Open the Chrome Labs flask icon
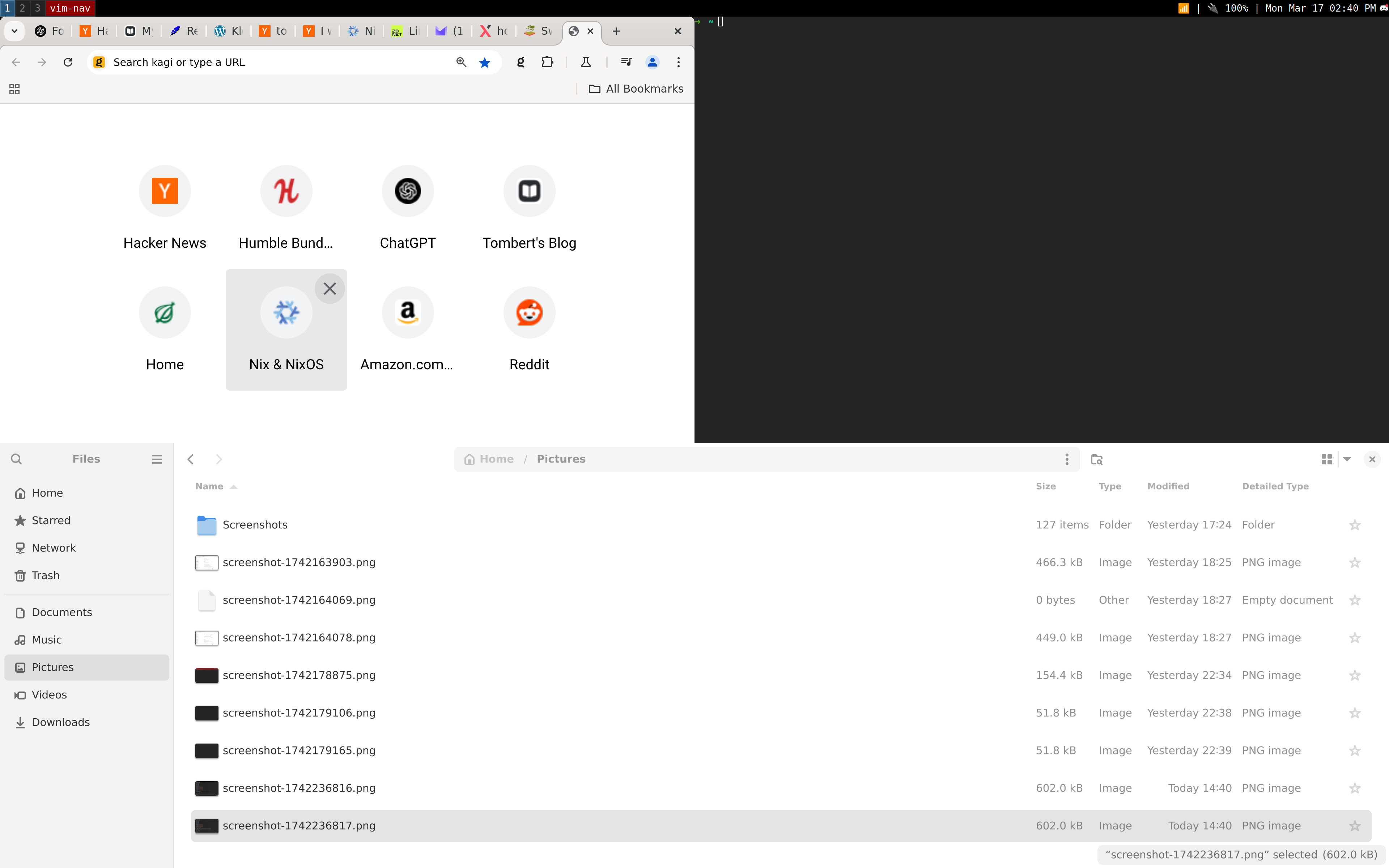This screenshot has height=868, width=1389. [586, 62]
